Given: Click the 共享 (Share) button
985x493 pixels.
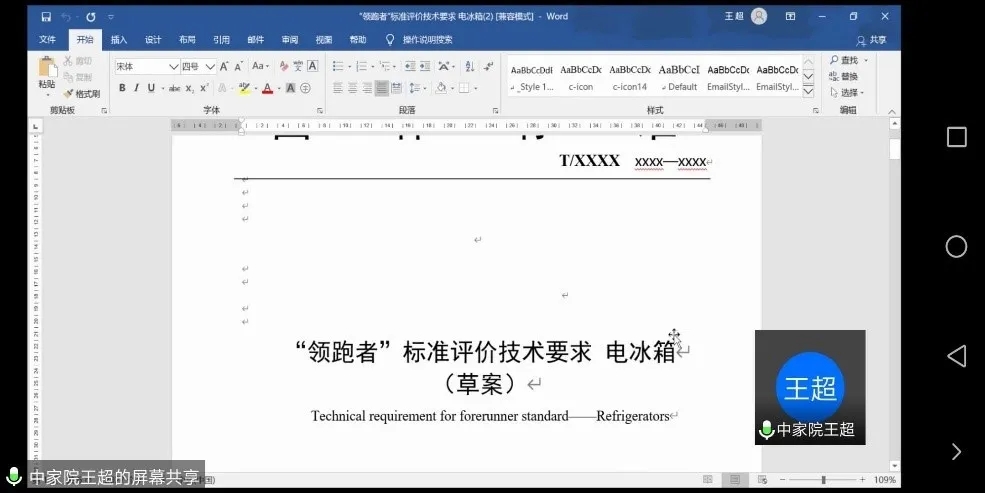Looking at the screenshot, I should [872, 40].
